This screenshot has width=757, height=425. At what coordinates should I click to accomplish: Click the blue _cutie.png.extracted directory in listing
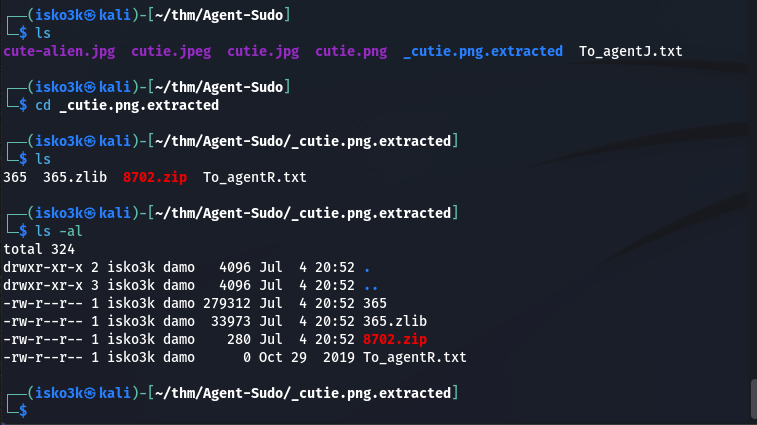(483, 51)
